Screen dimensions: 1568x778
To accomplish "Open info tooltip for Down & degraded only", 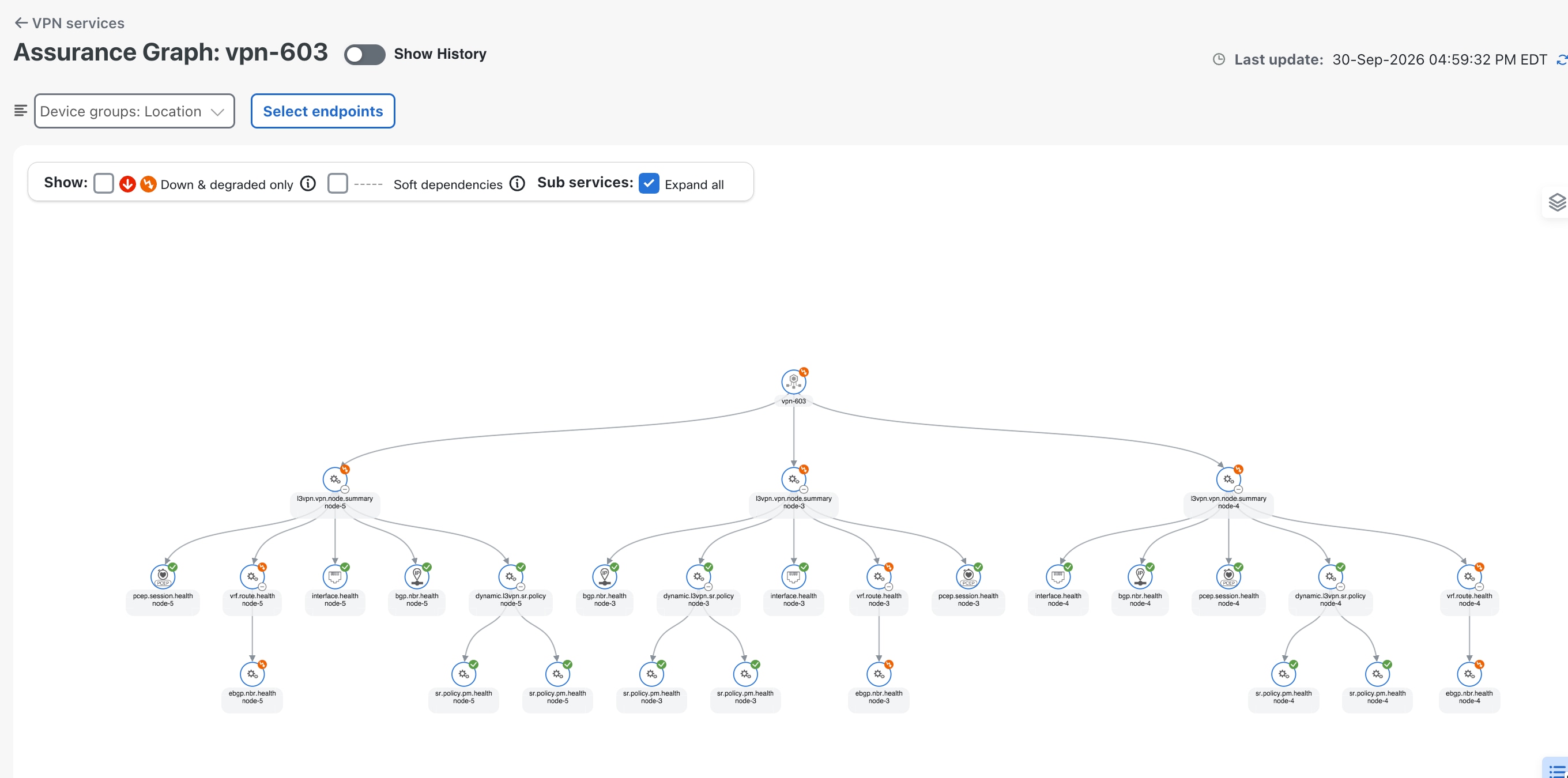I will click(308, 183).
